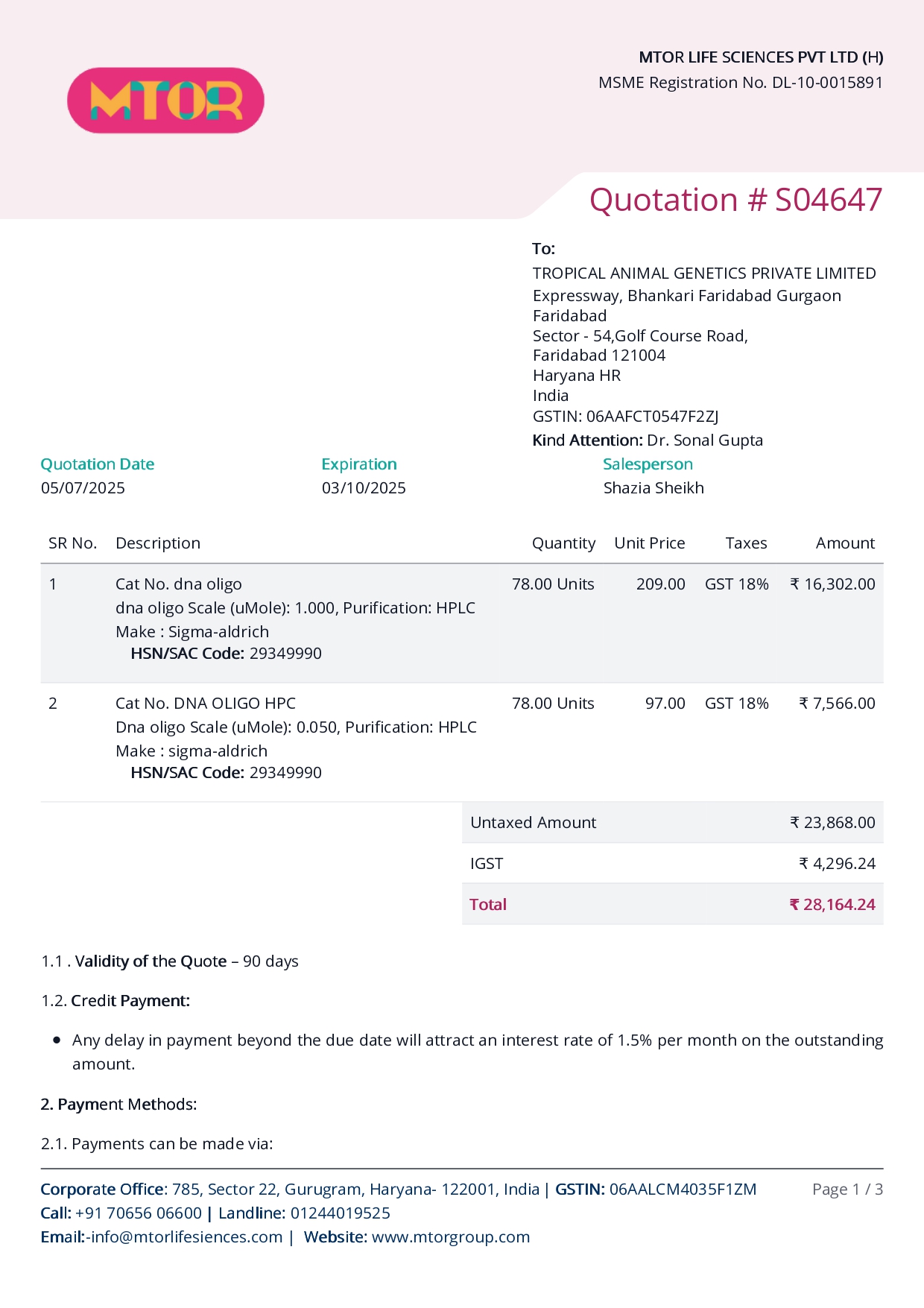This screenshot has height=1308, width=924.
Task: Click the Quotation # S04647 heading
Action: point(736,200)
